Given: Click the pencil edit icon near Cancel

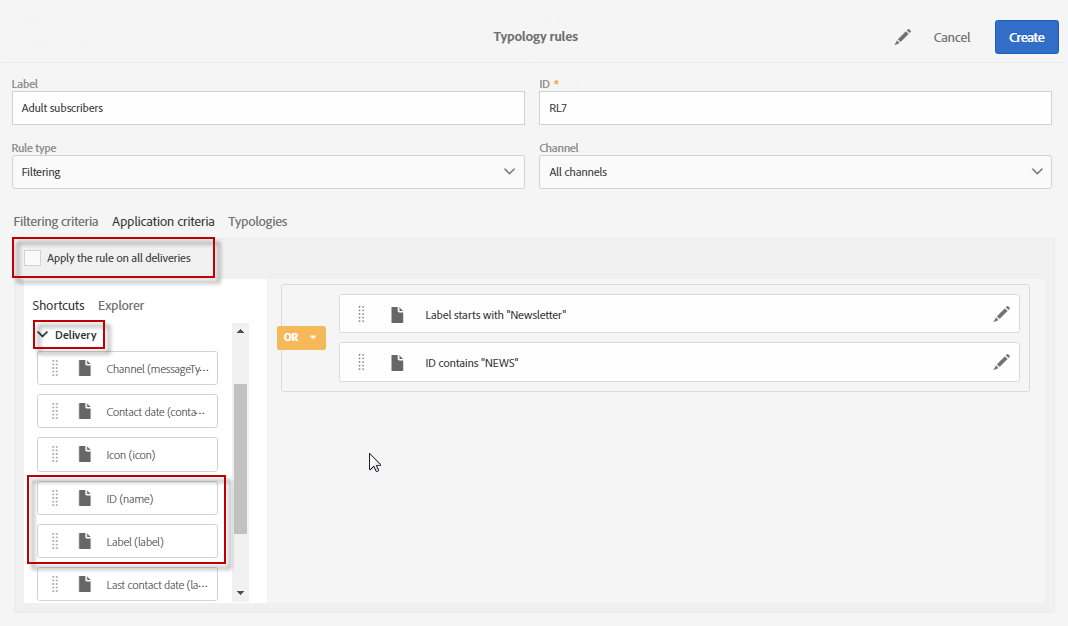Looking at the screenshot, I should (903, 37).
